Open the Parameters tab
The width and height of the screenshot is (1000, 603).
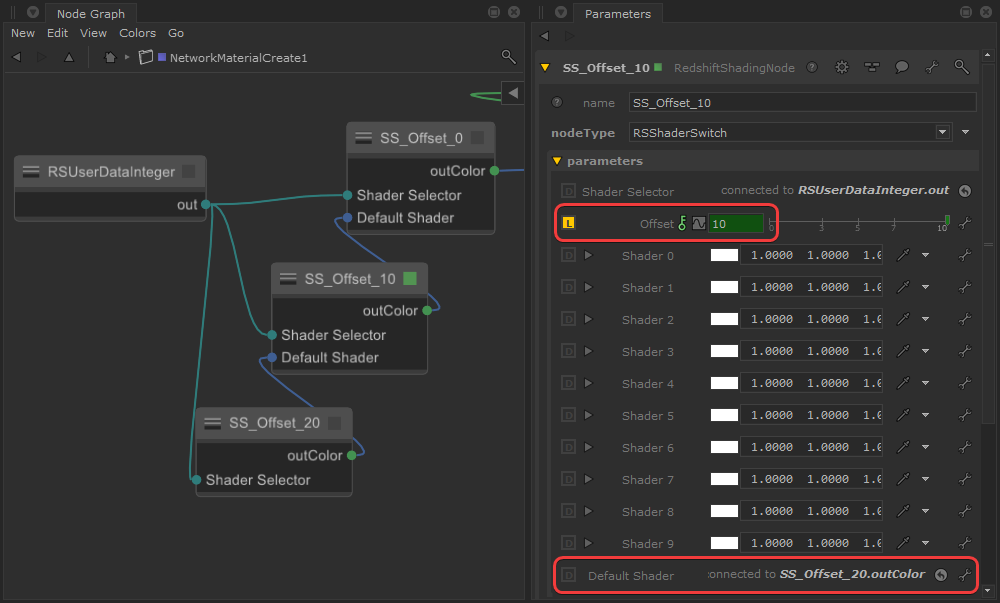617,13
